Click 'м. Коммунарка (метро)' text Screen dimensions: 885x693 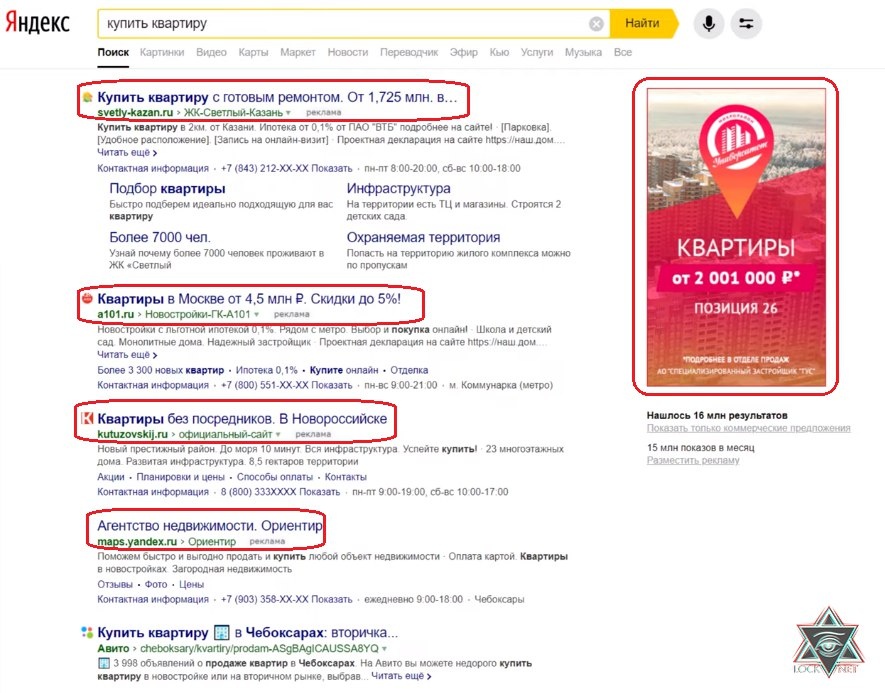click(501, 385)
